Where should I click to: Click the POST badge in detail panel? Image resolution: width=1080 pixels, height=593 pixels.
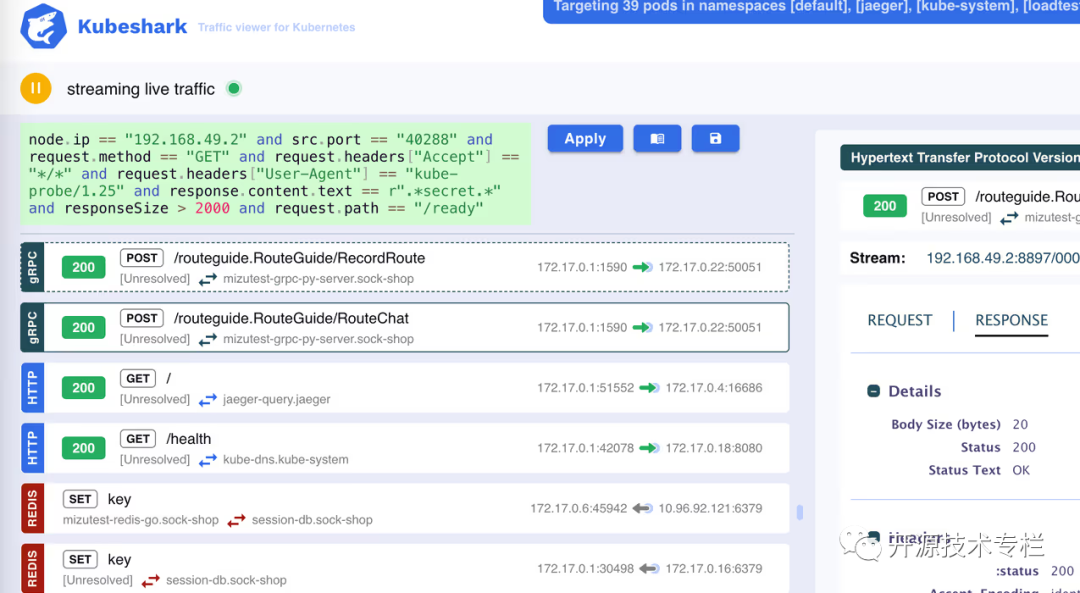pos(943,197)
